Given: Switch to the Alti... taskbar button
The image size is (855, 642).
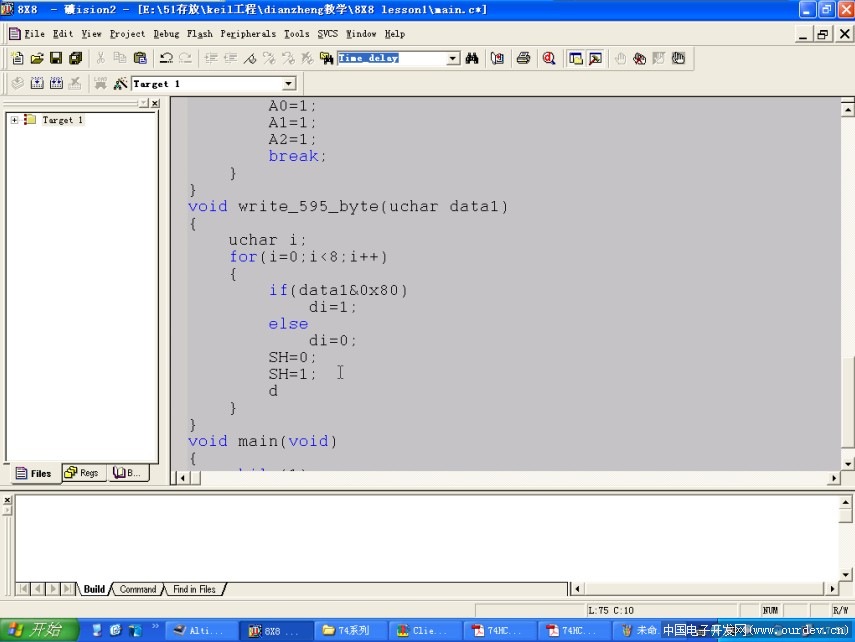Looking at the screenshot, I should [x=201, y=631].
